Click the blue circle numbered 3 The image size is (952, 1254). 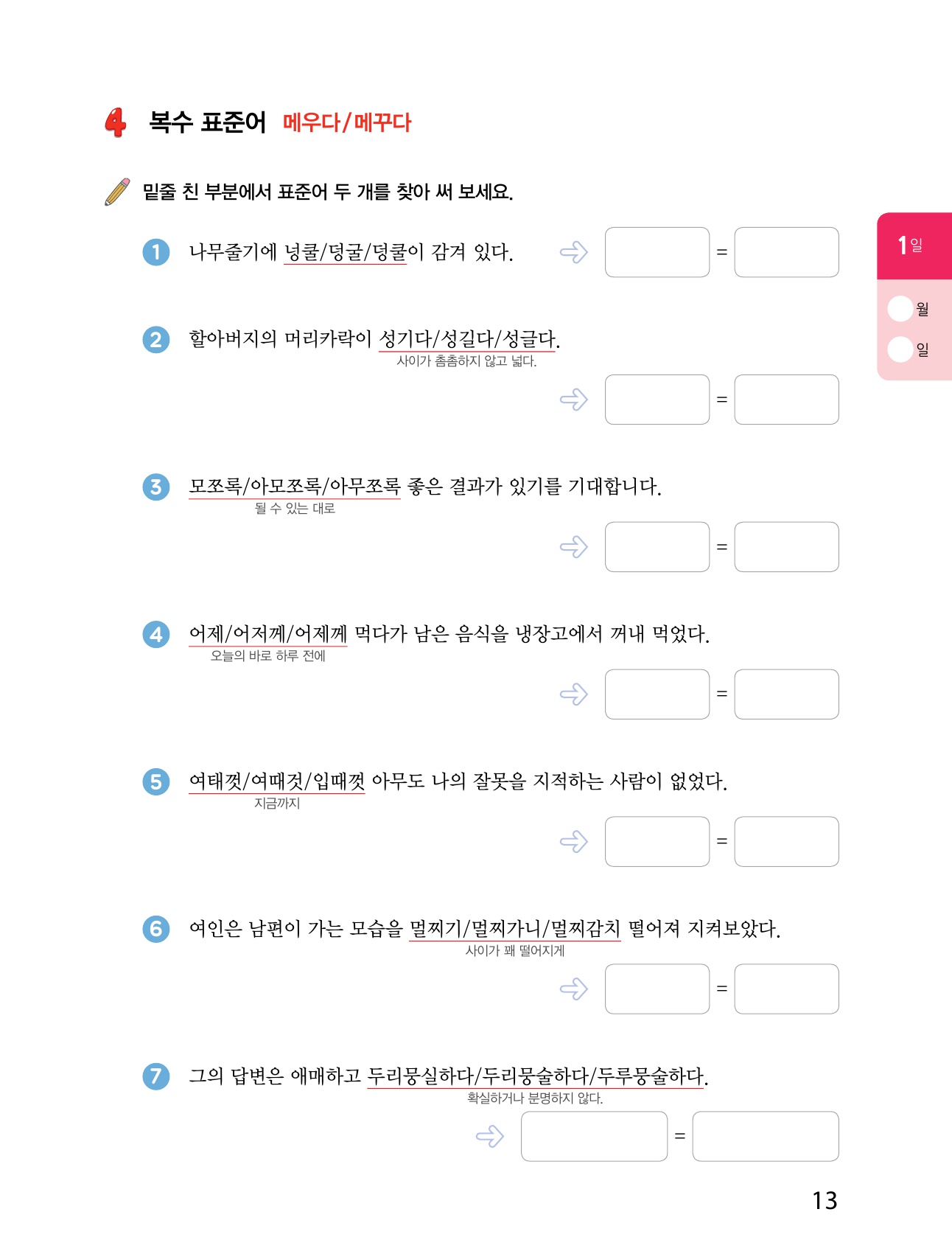(156, 487)
